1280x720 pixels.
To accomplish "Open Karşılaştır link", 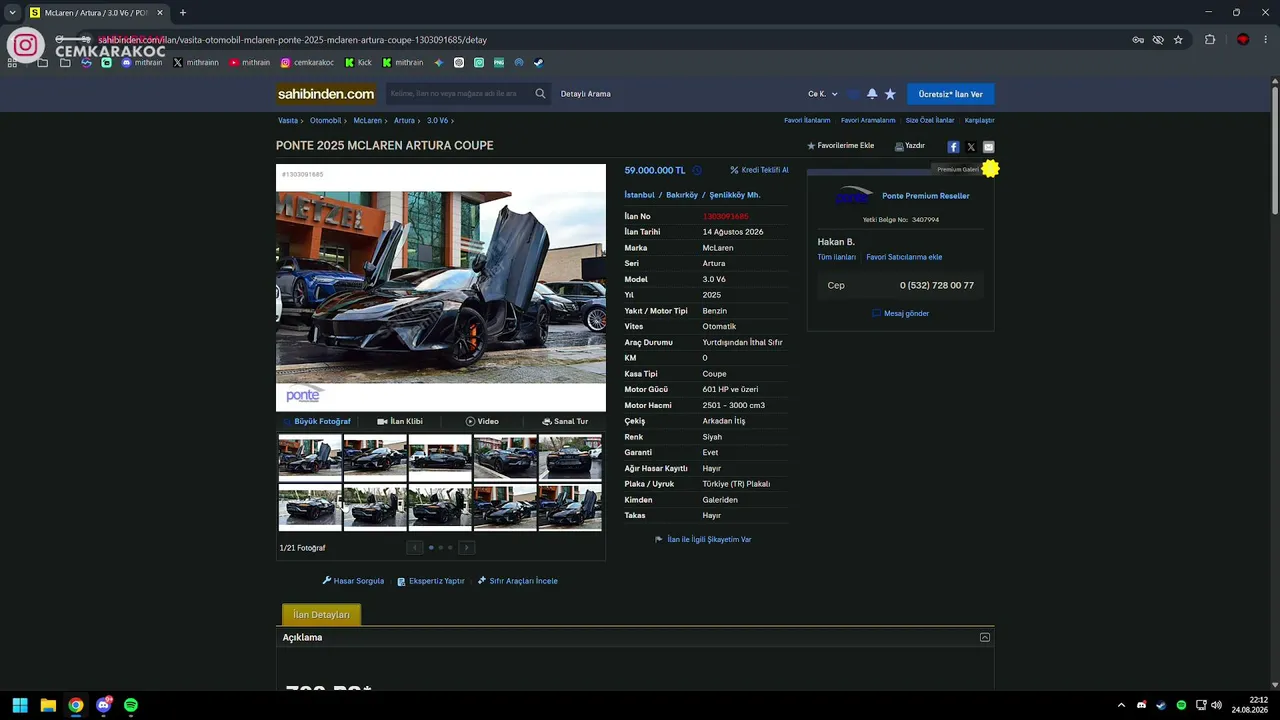I will pos(980,120).
